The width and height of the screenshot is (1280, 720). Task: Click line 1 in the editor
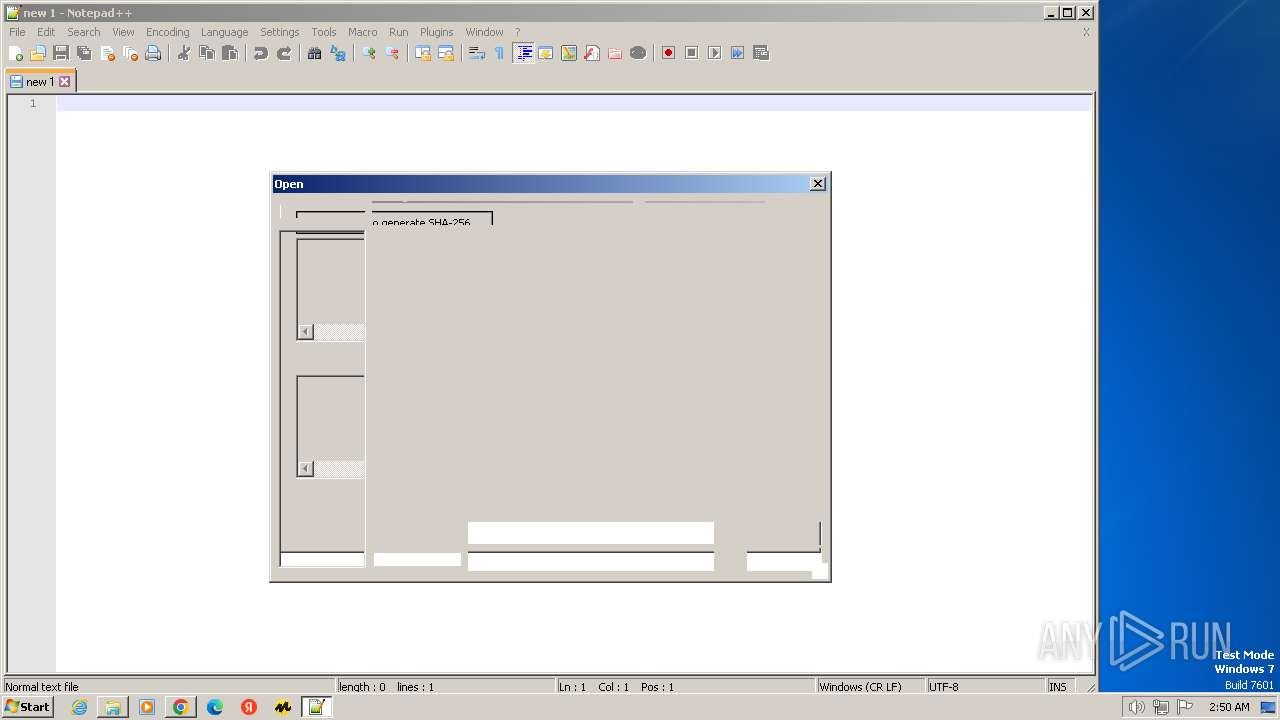[x=574, y=103]
